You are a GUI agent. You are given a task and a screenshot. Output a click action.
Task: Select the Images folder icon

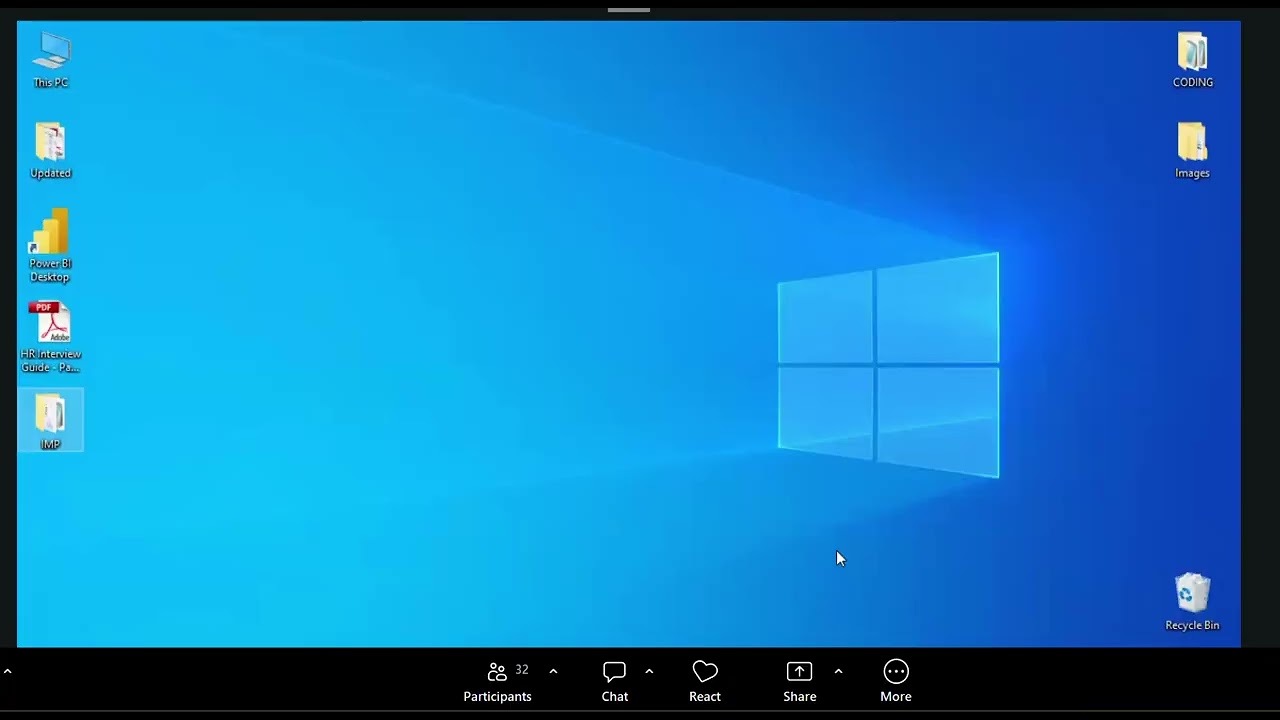pos(1192,151)
